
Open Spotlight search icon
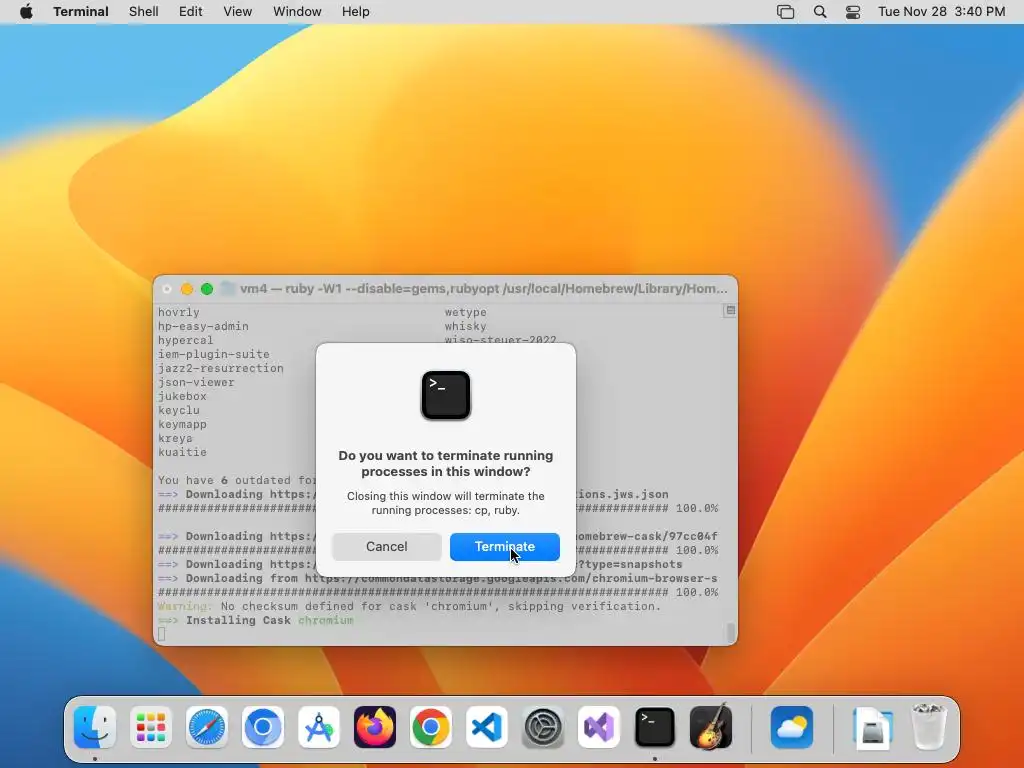pos(820,12)
